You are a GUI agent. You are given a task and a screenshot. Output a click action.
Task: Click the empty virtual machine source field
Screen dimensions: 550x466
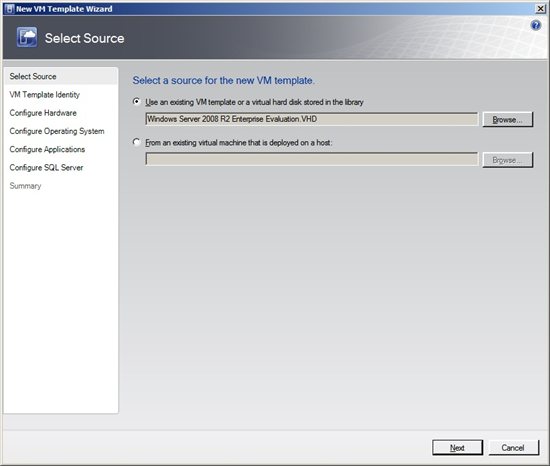point(311,160)
